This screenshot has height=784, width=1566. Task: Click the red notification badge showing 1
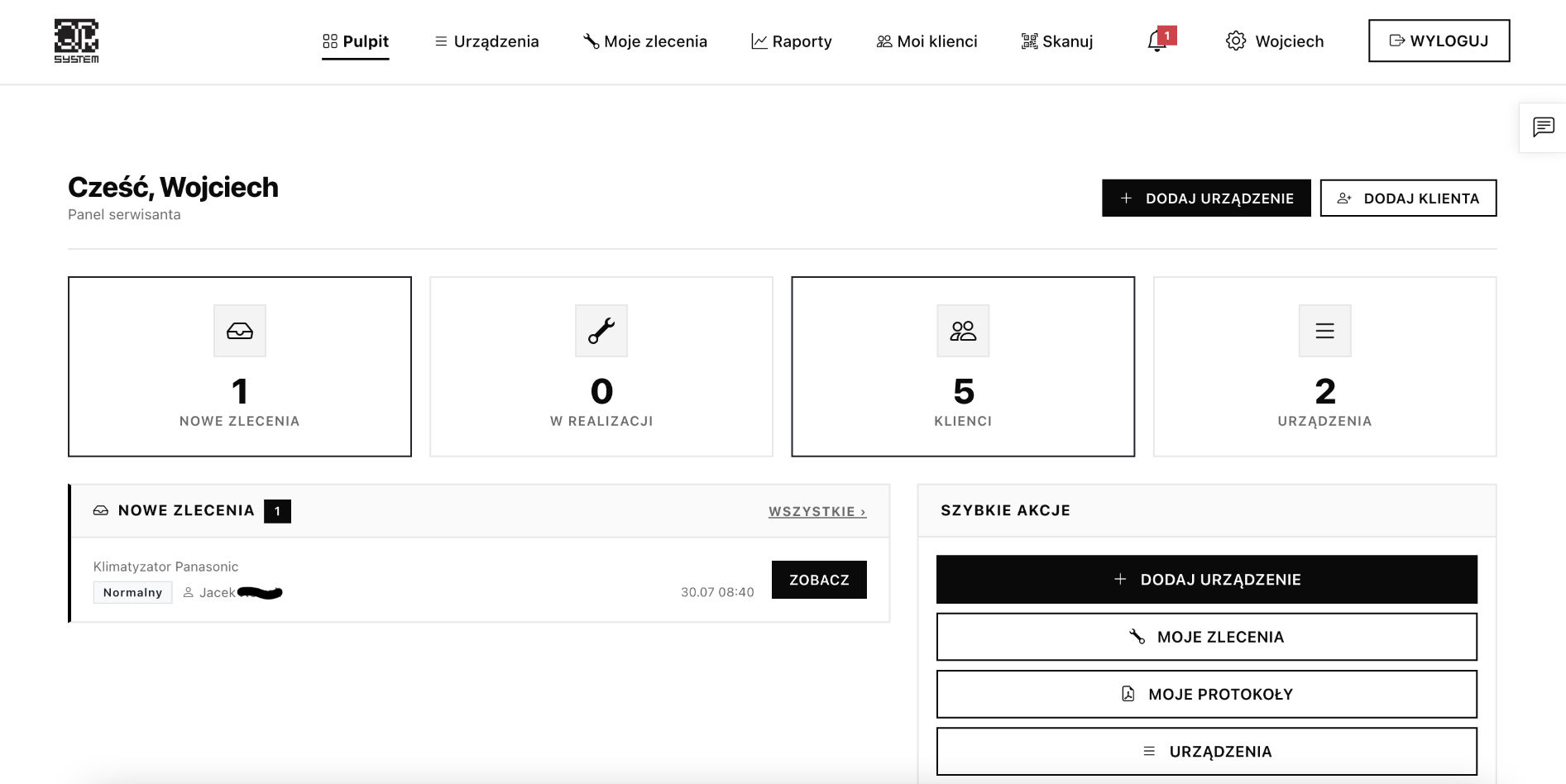click(x=1167, y=36)
